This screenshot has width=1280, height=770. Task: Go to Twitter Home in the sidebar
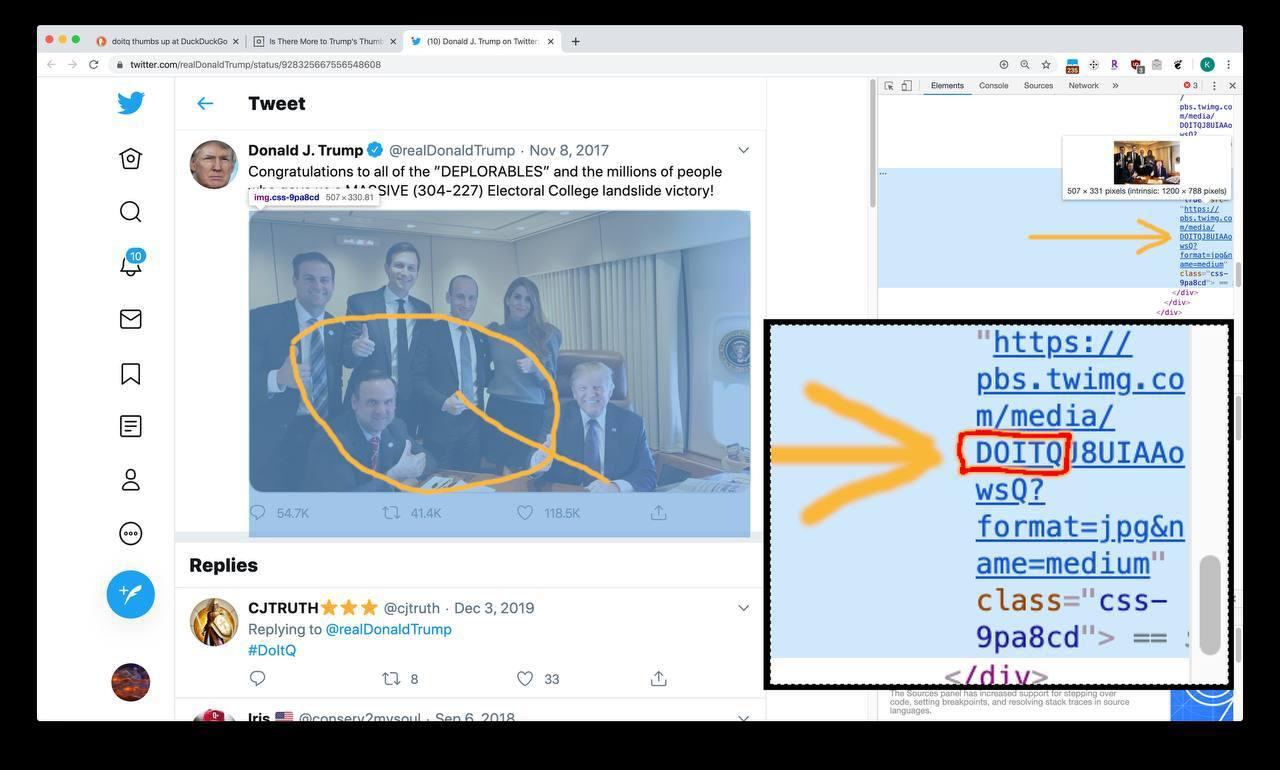[x=131, y=159]
